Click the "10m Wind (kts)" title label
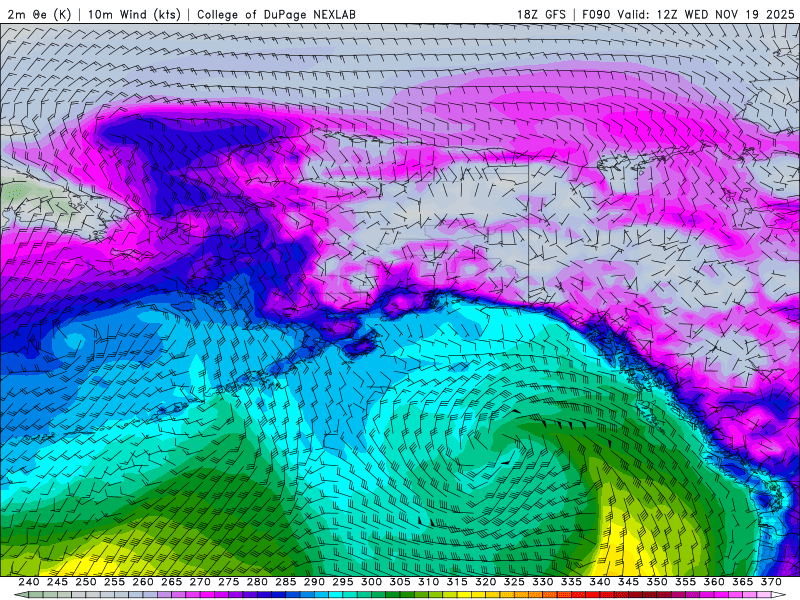Image resolution: width=800 pixels, height=600 pixels. [134, 14]
